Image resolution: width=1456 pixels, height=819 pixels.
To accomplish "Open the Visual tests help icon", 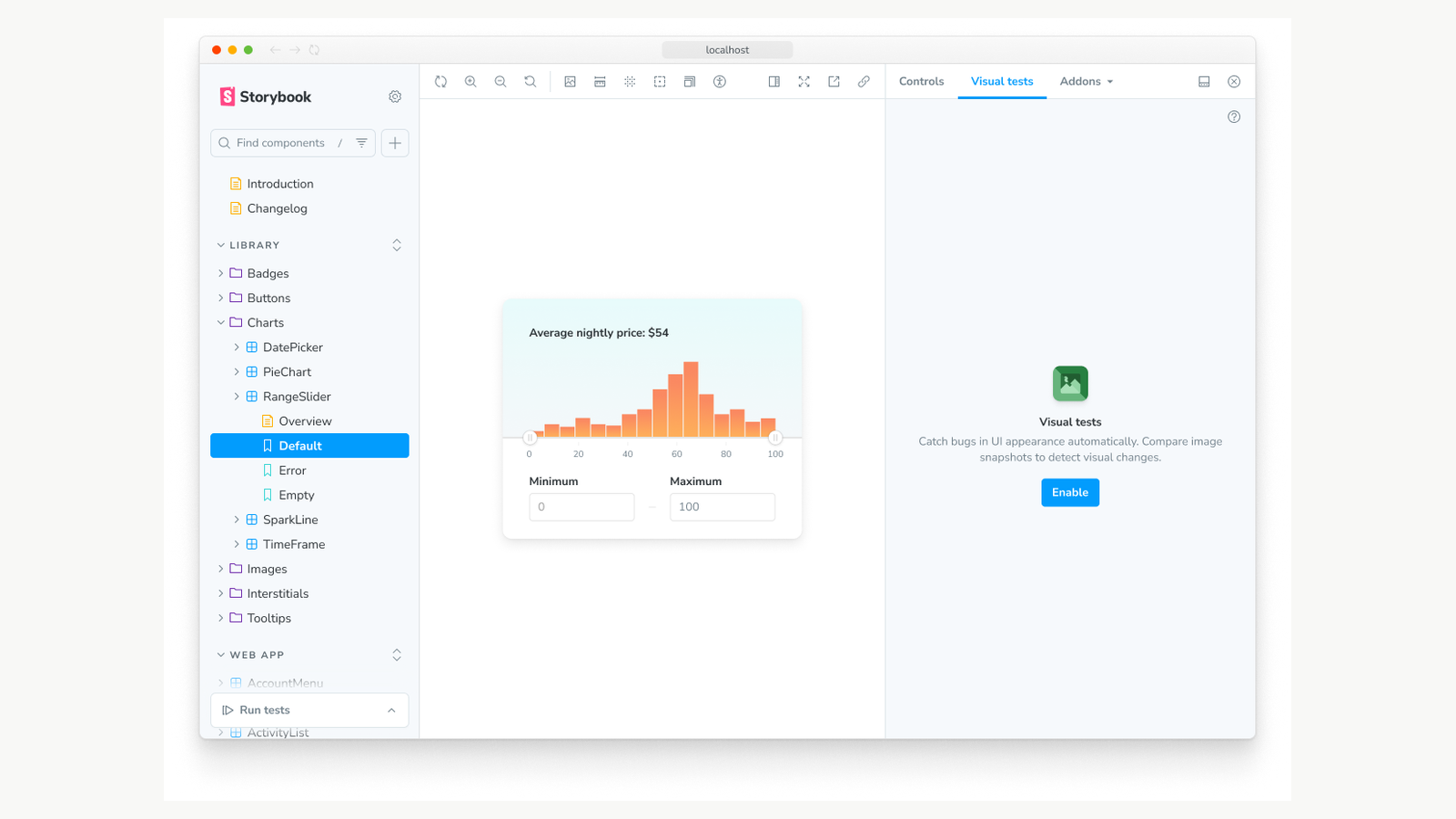I will pyautogui.click(x=1234, y=116).
